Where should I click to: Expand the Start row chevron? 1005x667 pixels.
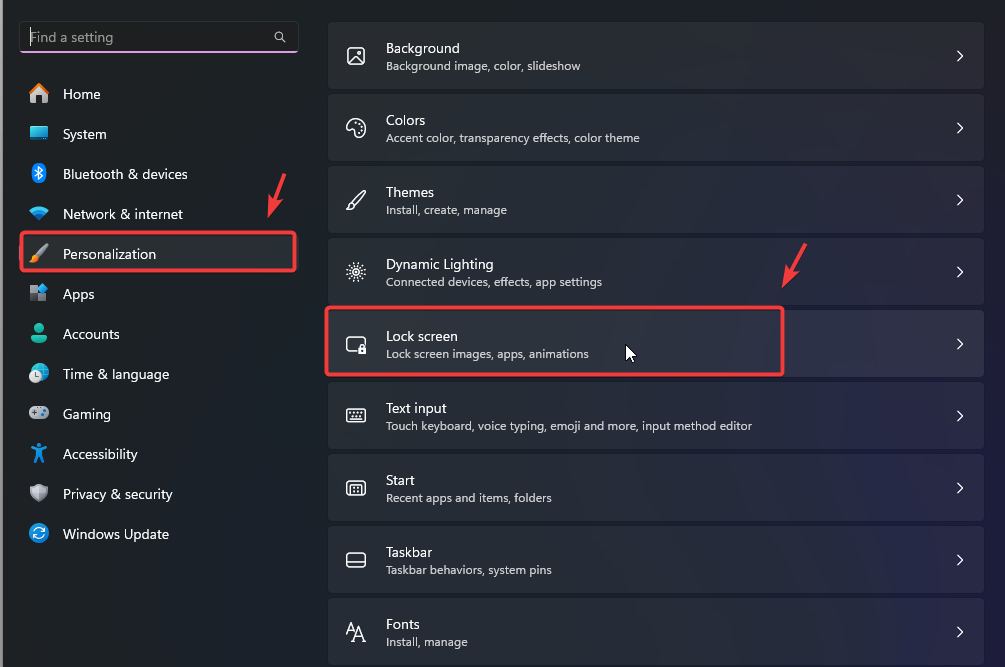coord(960,488)
